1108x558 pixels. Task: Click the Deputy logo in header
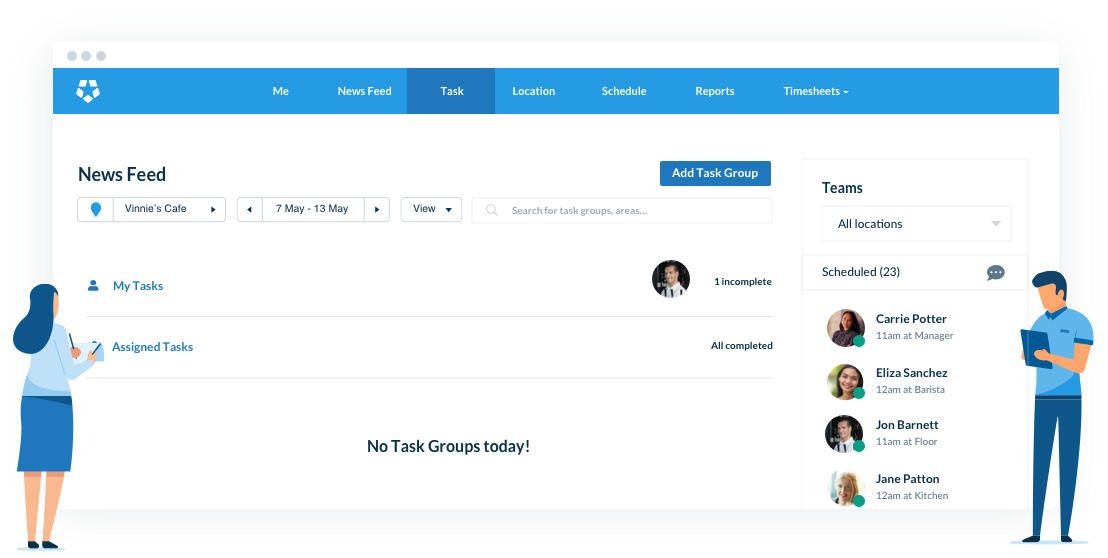(x=89, y=91)
